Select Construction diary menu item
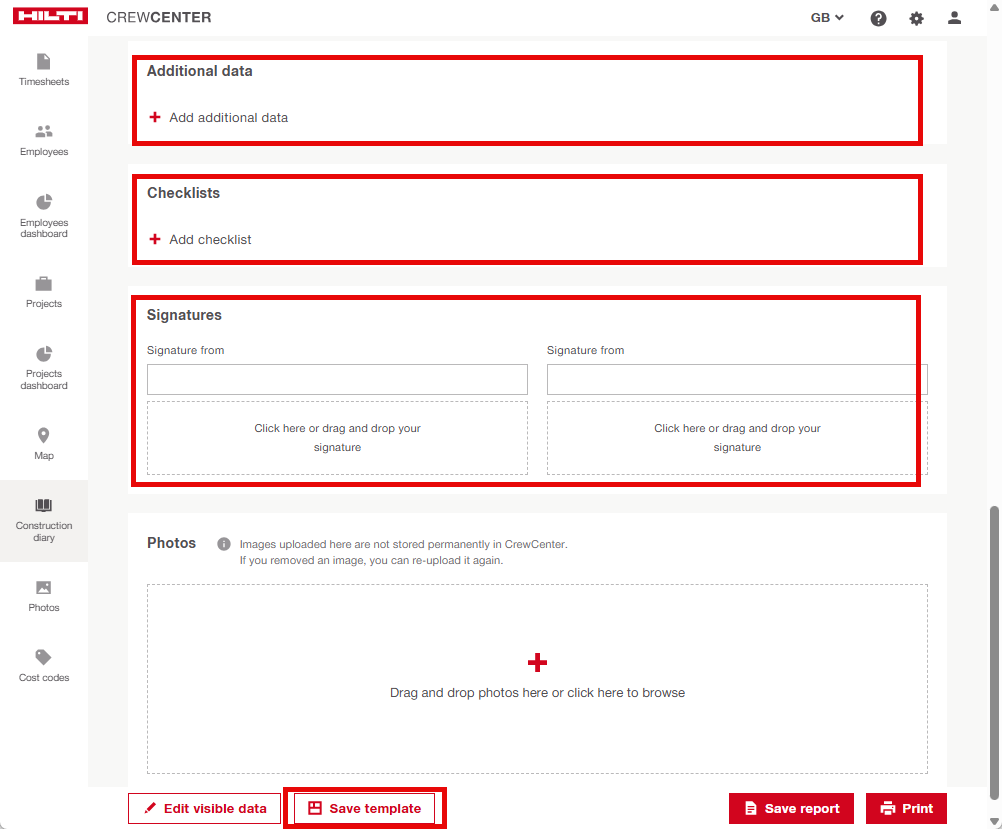 (44, 520)
